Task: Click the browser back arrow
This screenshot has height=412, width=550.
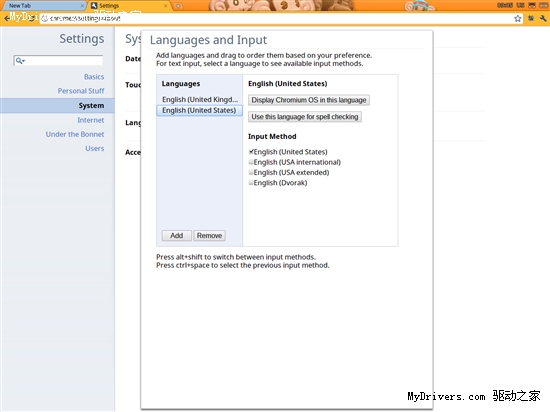Action: 7,18
